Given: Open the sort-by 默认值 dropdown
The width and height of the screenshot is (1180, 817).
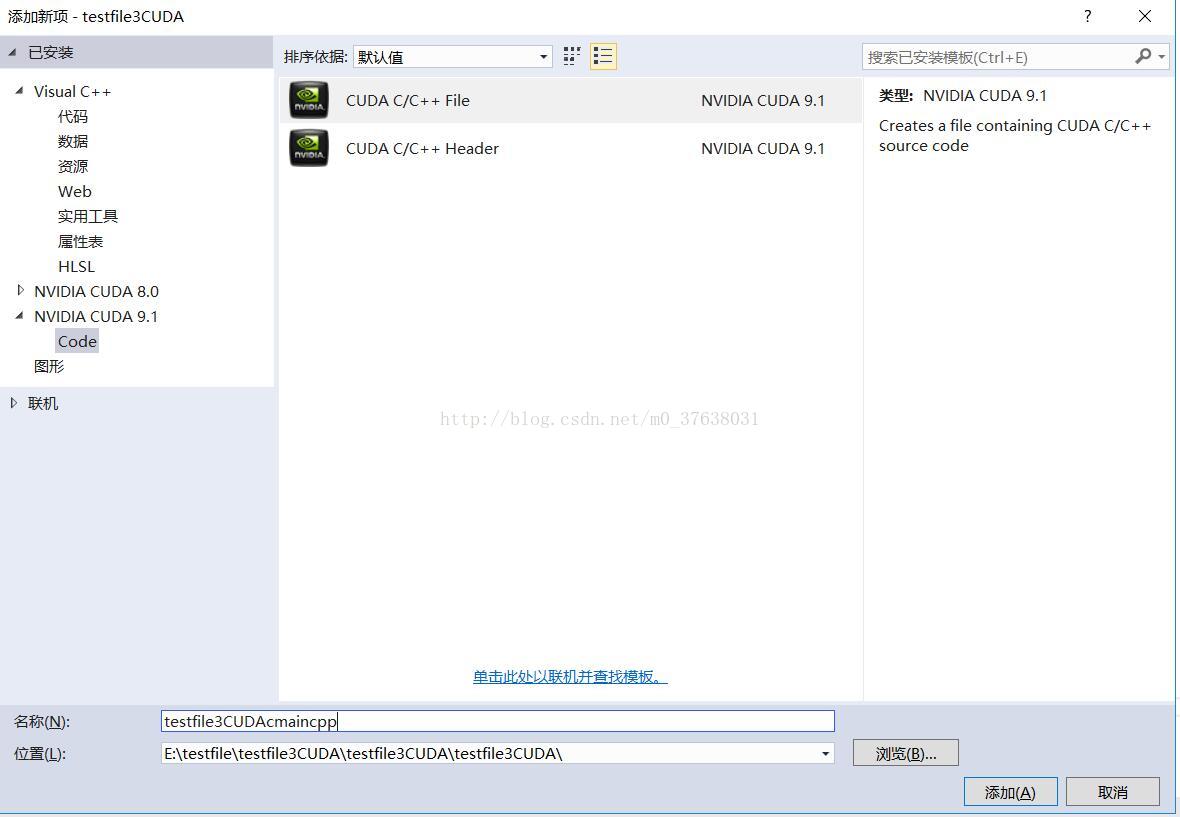Looking at the screenshot, I should point(452,57).
